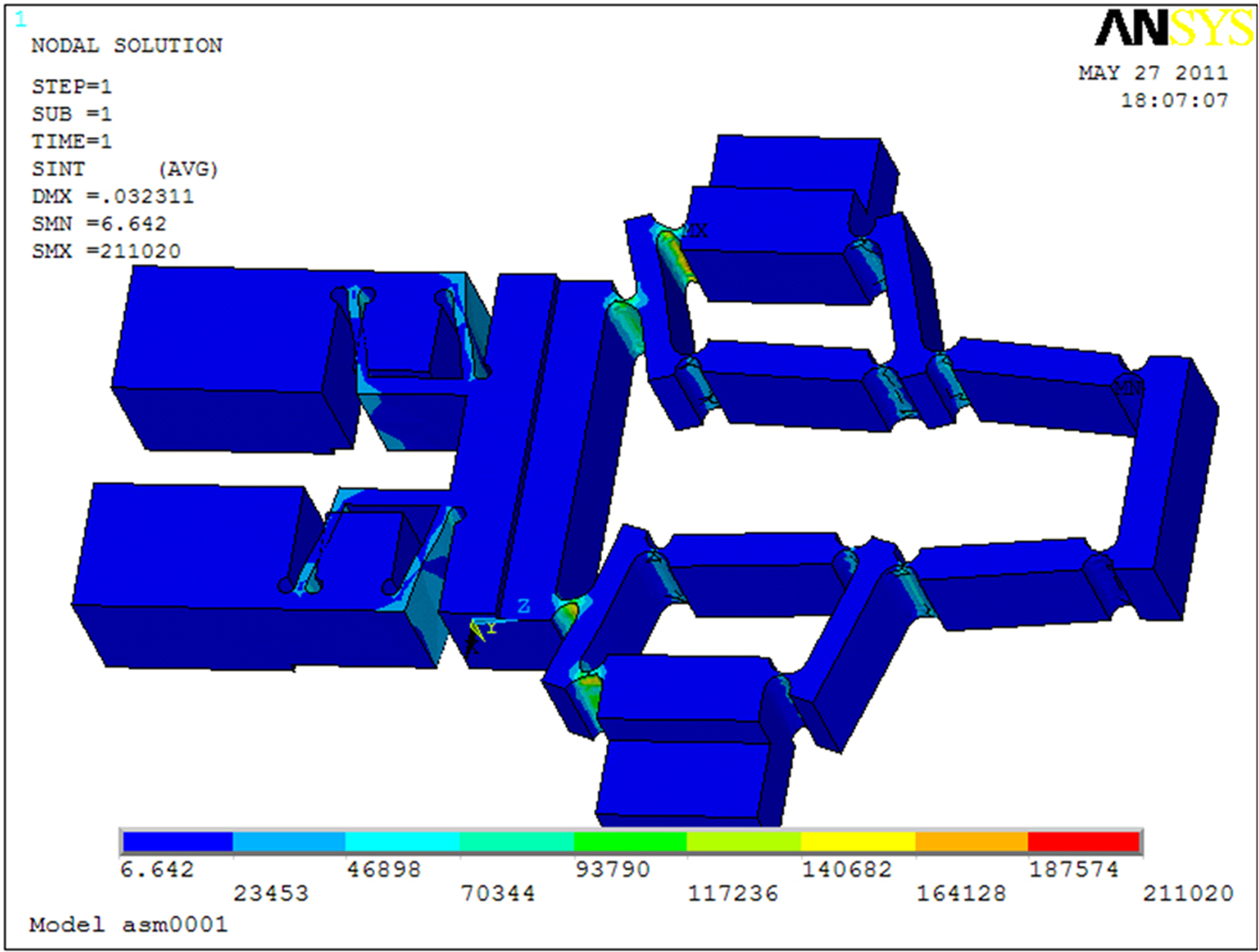
Task: Click the XYZ coordinate triad origin
Action: (473, 622)
